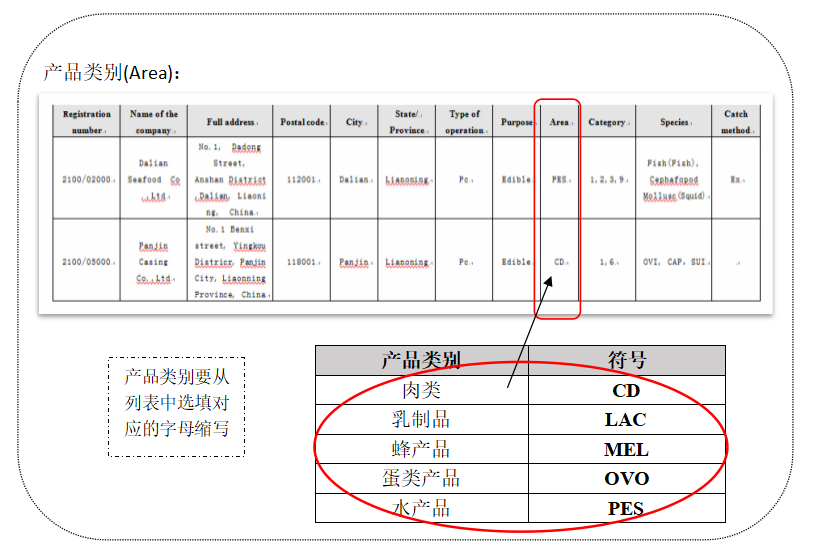Click the Dalian Seafood Co., Ltd cell
The width and height of the screenshot is (813, 549).
154,179
